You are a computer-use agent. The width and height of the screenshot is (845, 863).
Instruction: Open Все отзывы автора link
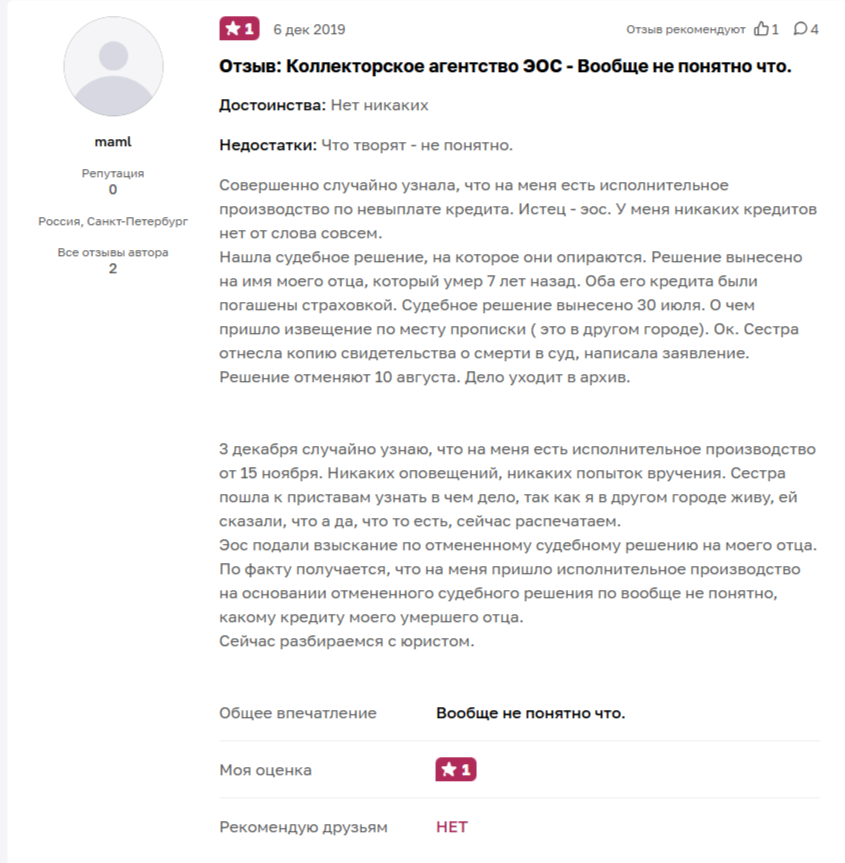(x=113, y=252)
